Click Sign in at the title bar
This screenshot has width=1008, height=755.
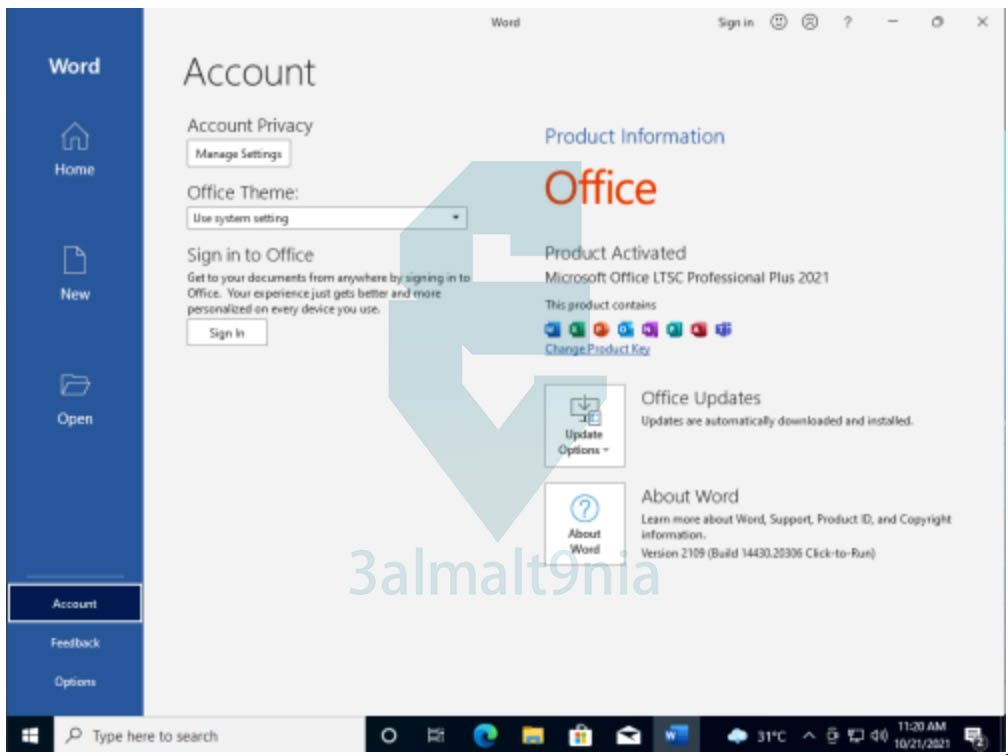[735, 23]
